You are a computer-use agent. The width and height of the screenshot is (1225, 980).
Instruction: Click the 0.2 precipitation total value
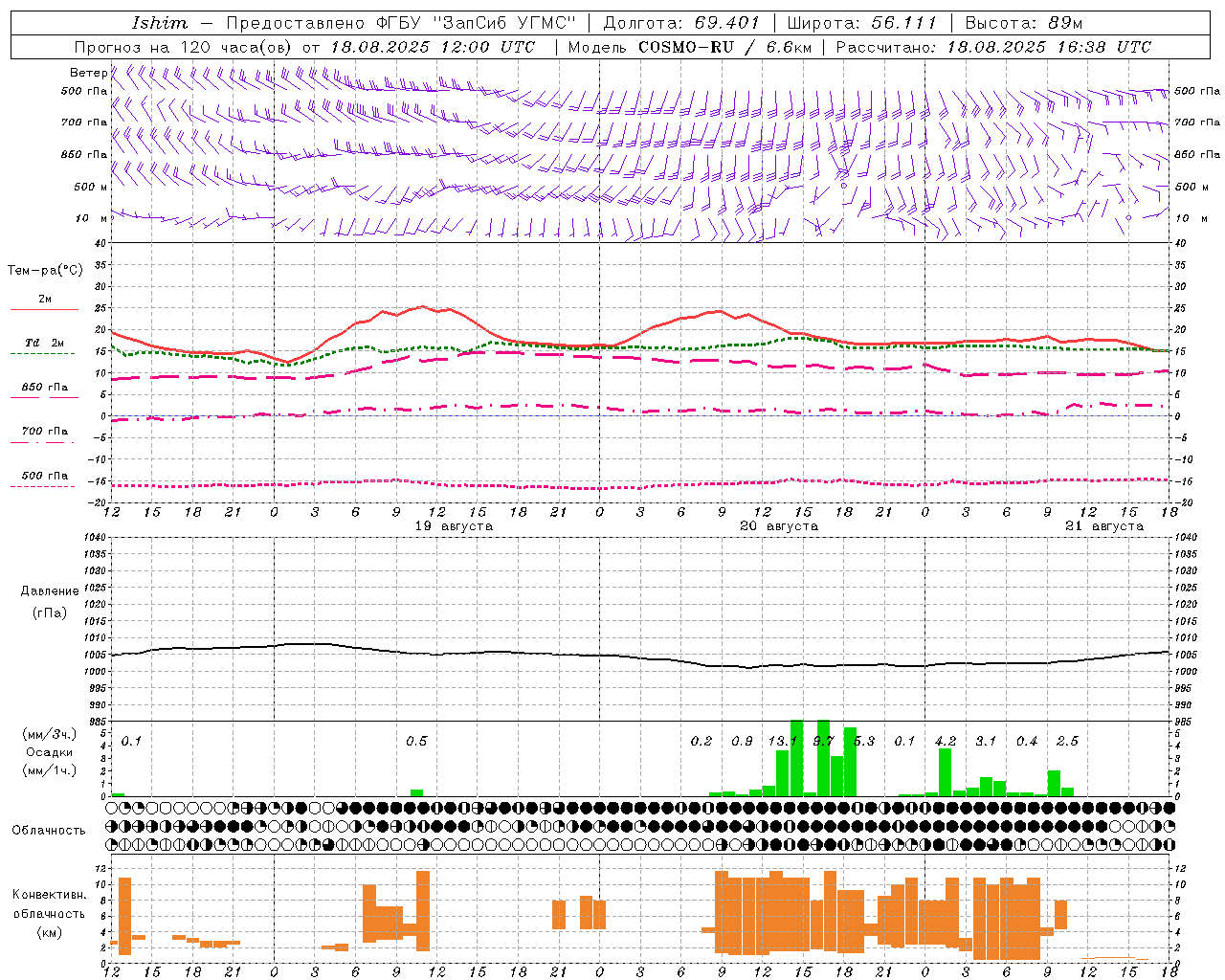702,742
